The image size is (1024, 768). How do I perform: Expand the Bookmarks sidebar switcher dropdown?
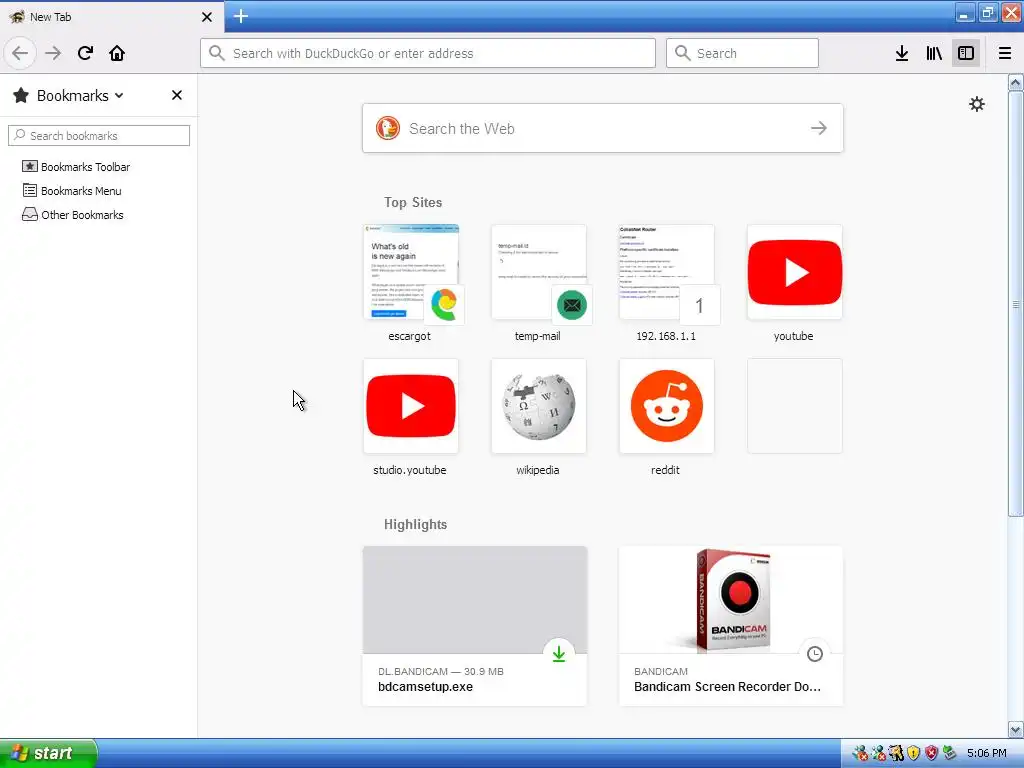pos(119,95)
